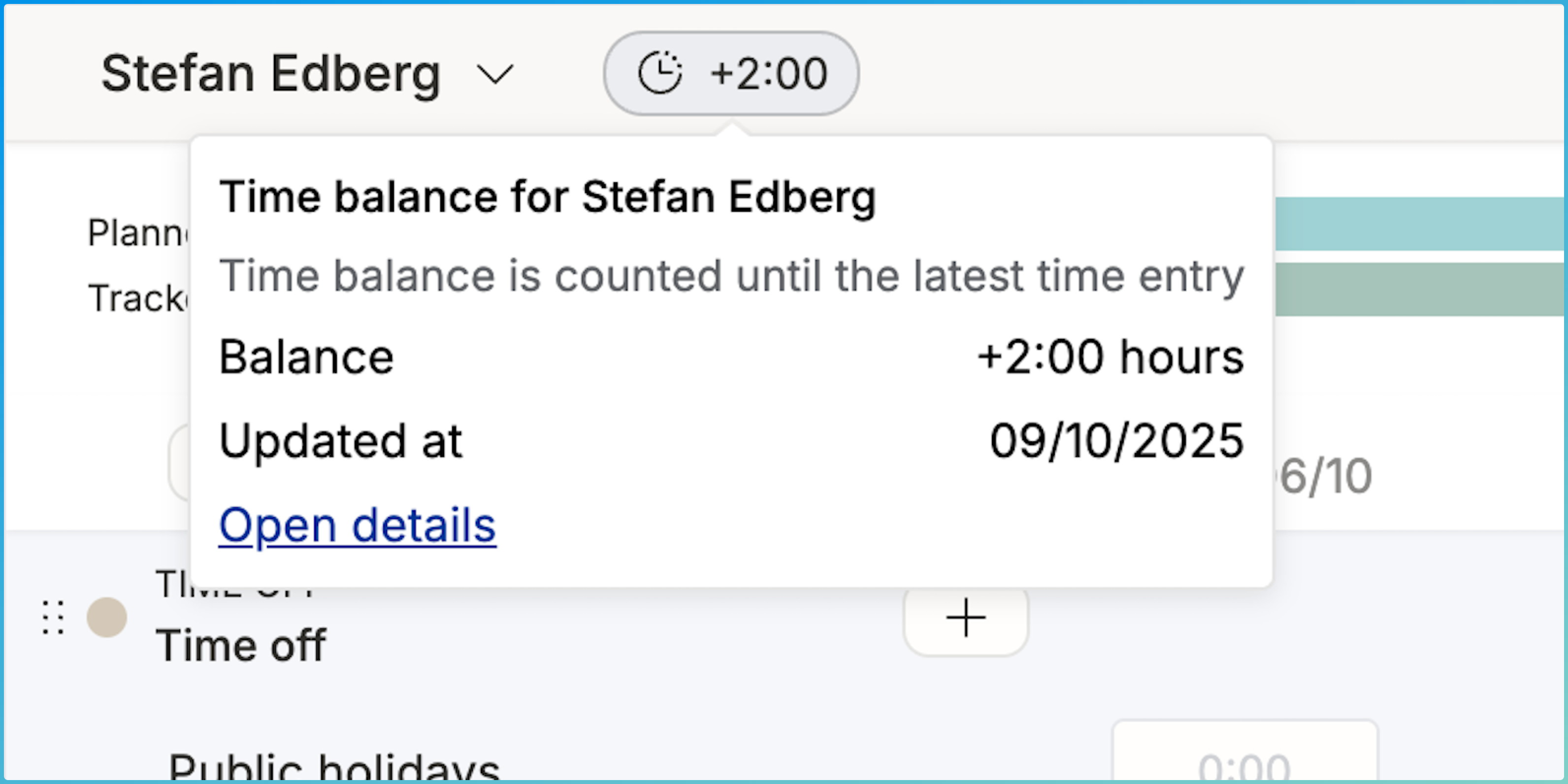Click the 'Time balance is counted' description text
Image resolution: width=1568 pixels, height=784 pixels.
point(731,276)
